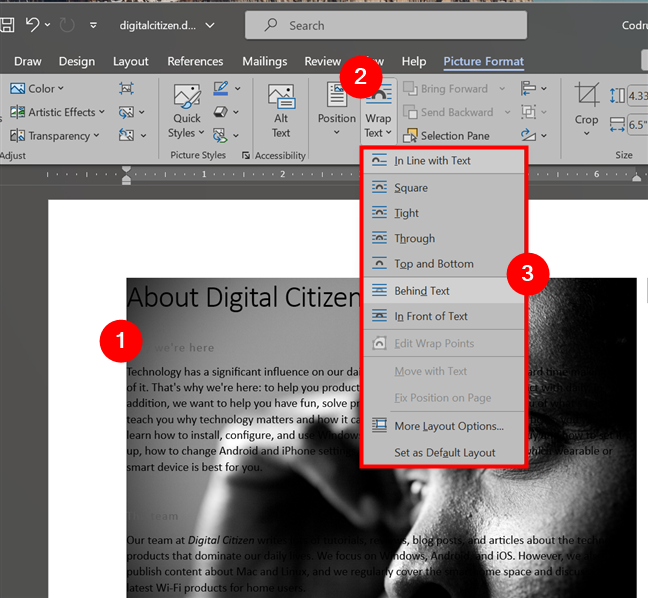Choose Top and Bottom wrapping
The image size is (648, 598).
tap(444, 264)
